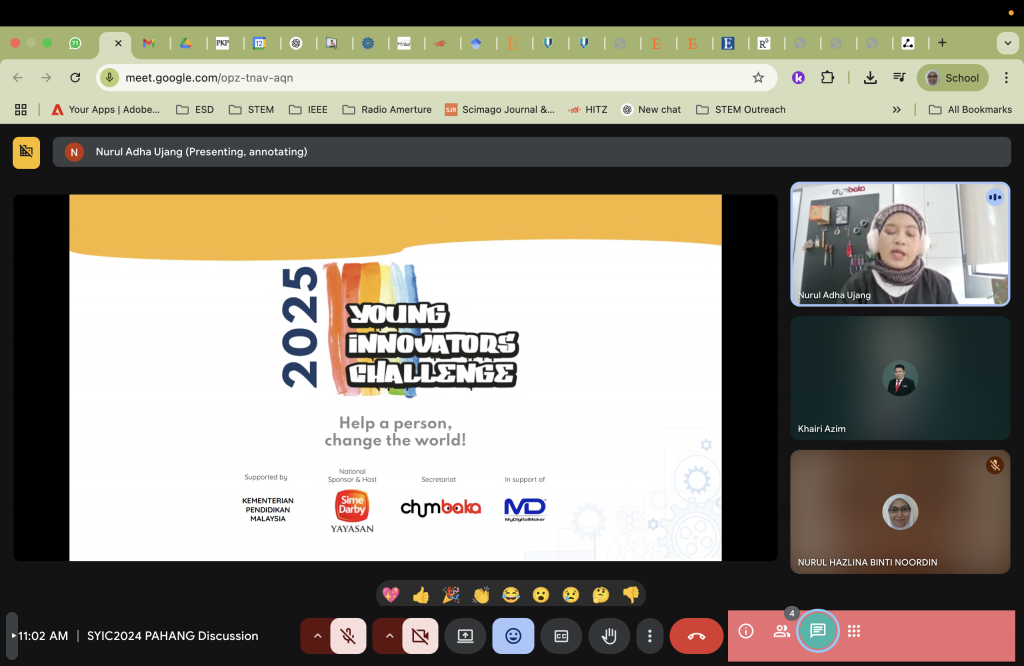Open more options three-dot menu in Meet
Image resolution: width=1024 pixels, height=666 pixels.
pos(649,635)
